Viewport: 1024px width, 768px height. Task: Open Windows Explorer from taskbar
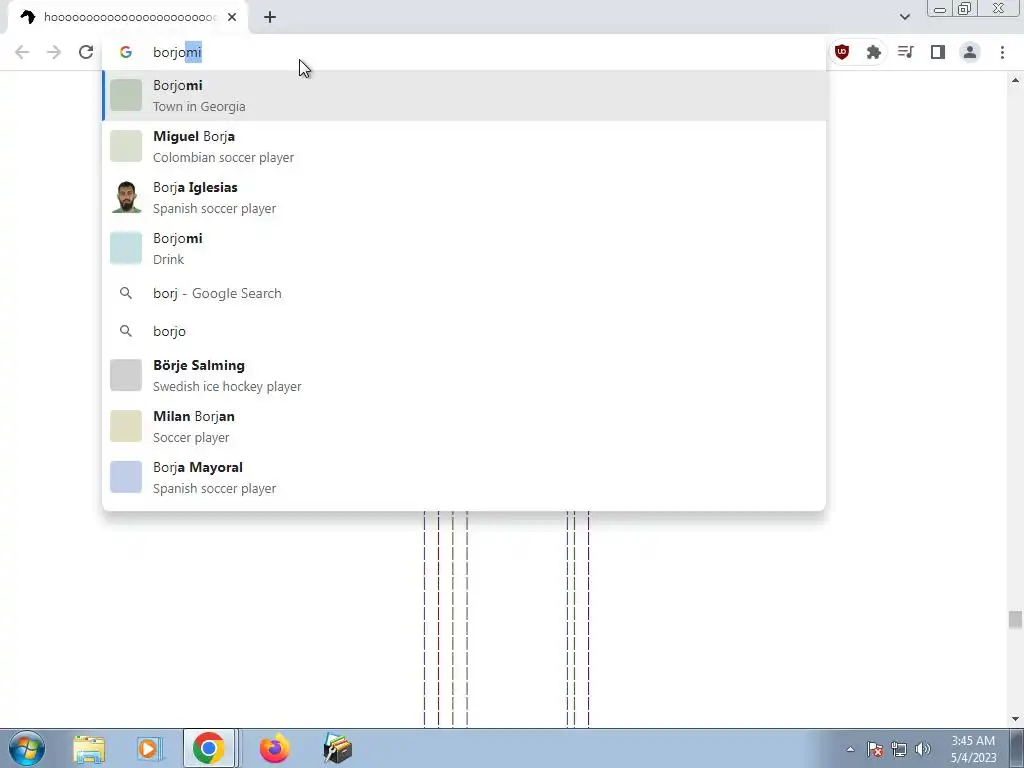pos(89,749)
